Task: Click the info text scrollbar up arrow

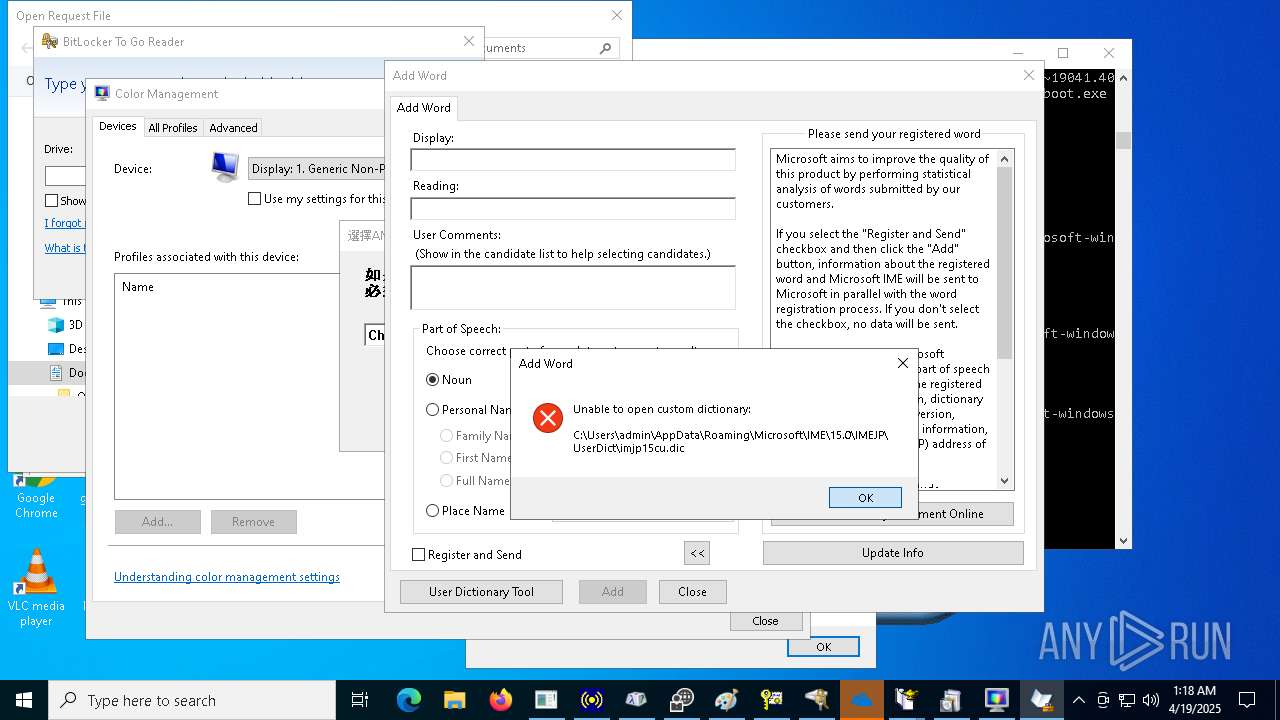Action: [x=1005, y=158]
